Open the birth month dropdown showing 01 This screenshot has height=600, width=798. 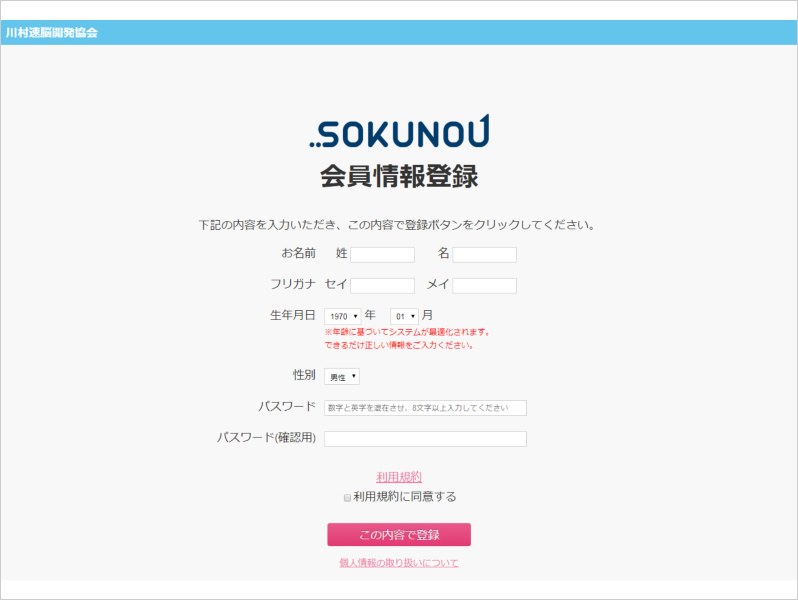[x=404, y=316]
